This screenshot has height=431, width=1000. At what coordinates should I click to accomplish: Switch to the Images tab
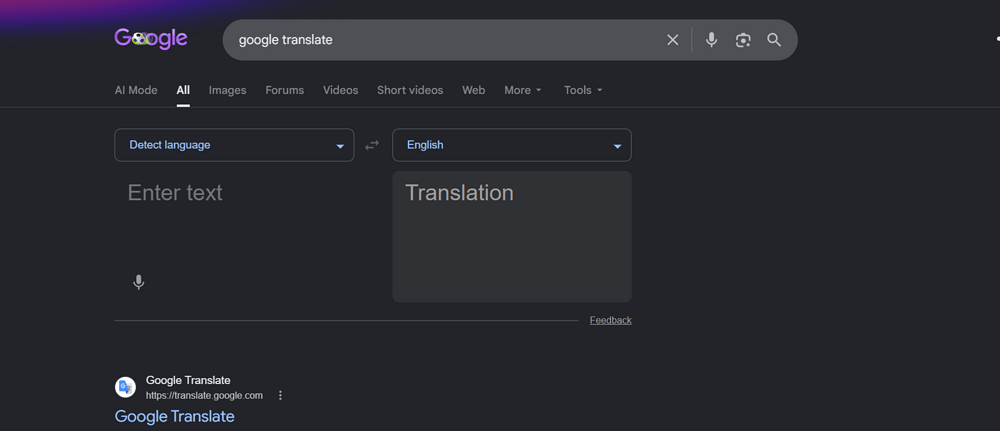pyautogui.click(x=227, y=91)
